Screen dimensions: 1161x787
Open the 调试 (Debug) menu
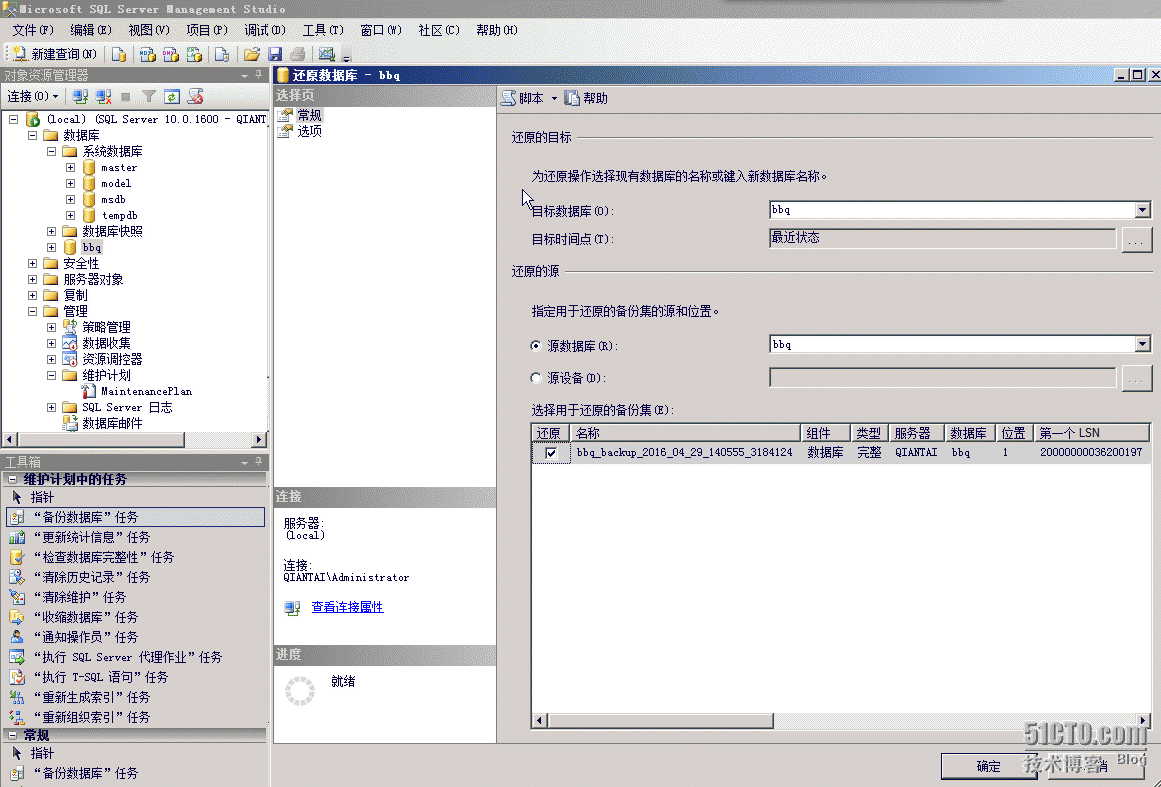(x=264, y=30)
